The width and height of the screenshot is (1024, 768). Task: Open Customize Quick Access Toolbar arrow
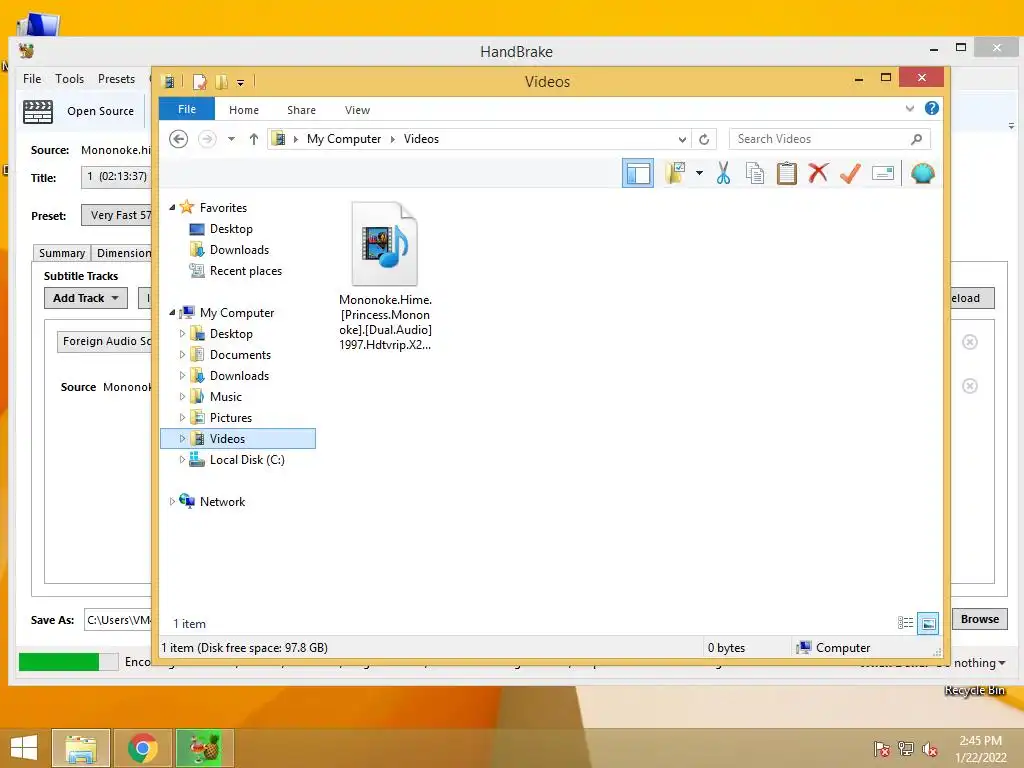pos(240,82)
